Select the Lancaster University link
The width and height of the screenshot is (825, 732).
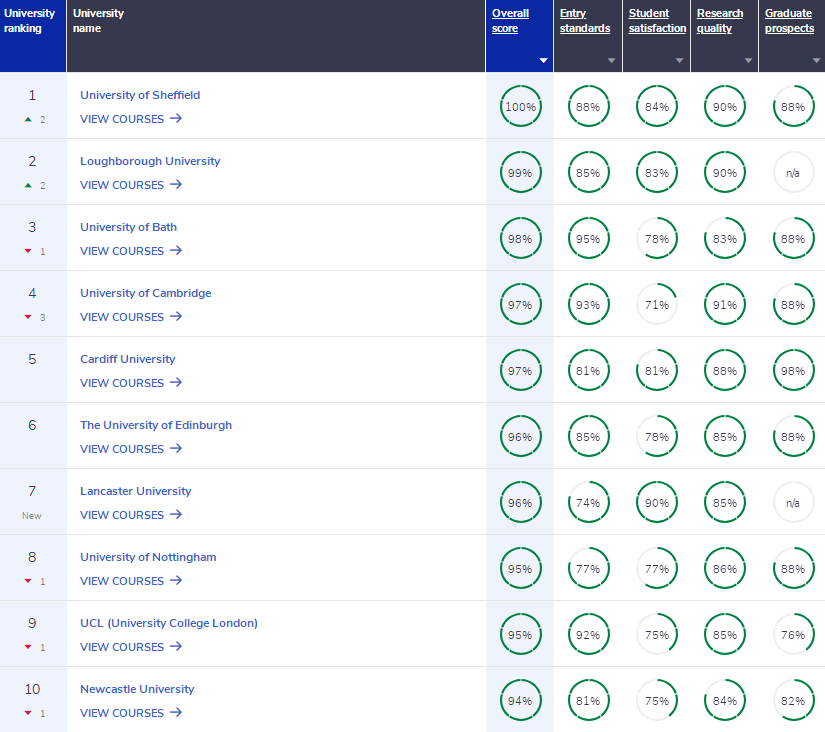pos(136,491)
